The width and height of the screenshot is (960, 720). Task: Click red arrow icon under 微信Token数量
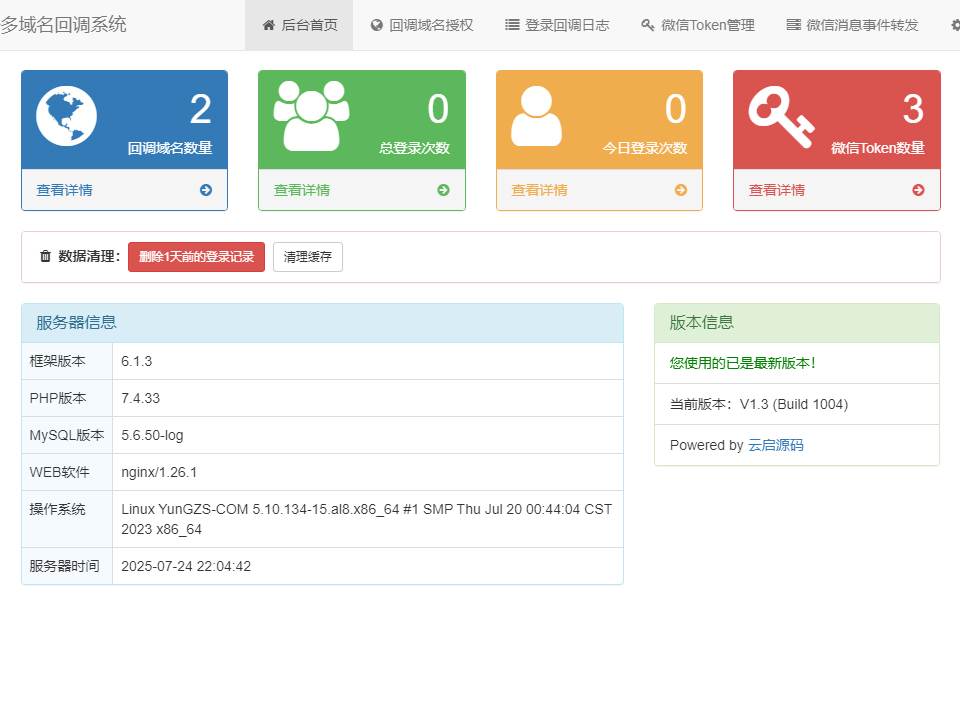(x=918, y=190)
